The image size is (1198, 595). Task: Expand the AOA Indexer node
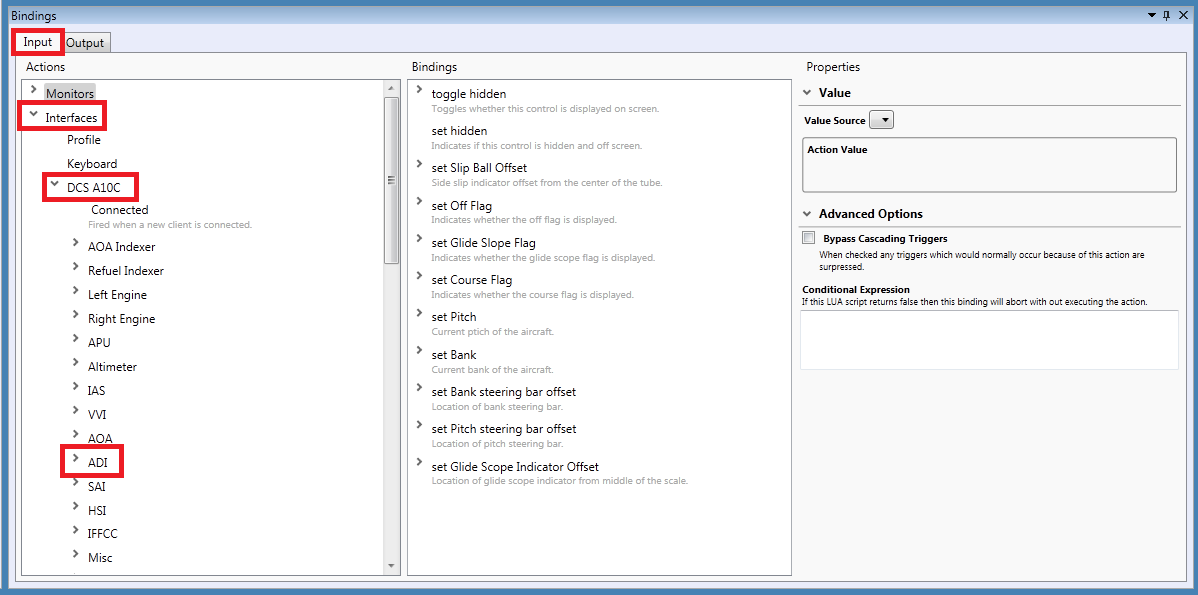76,243
